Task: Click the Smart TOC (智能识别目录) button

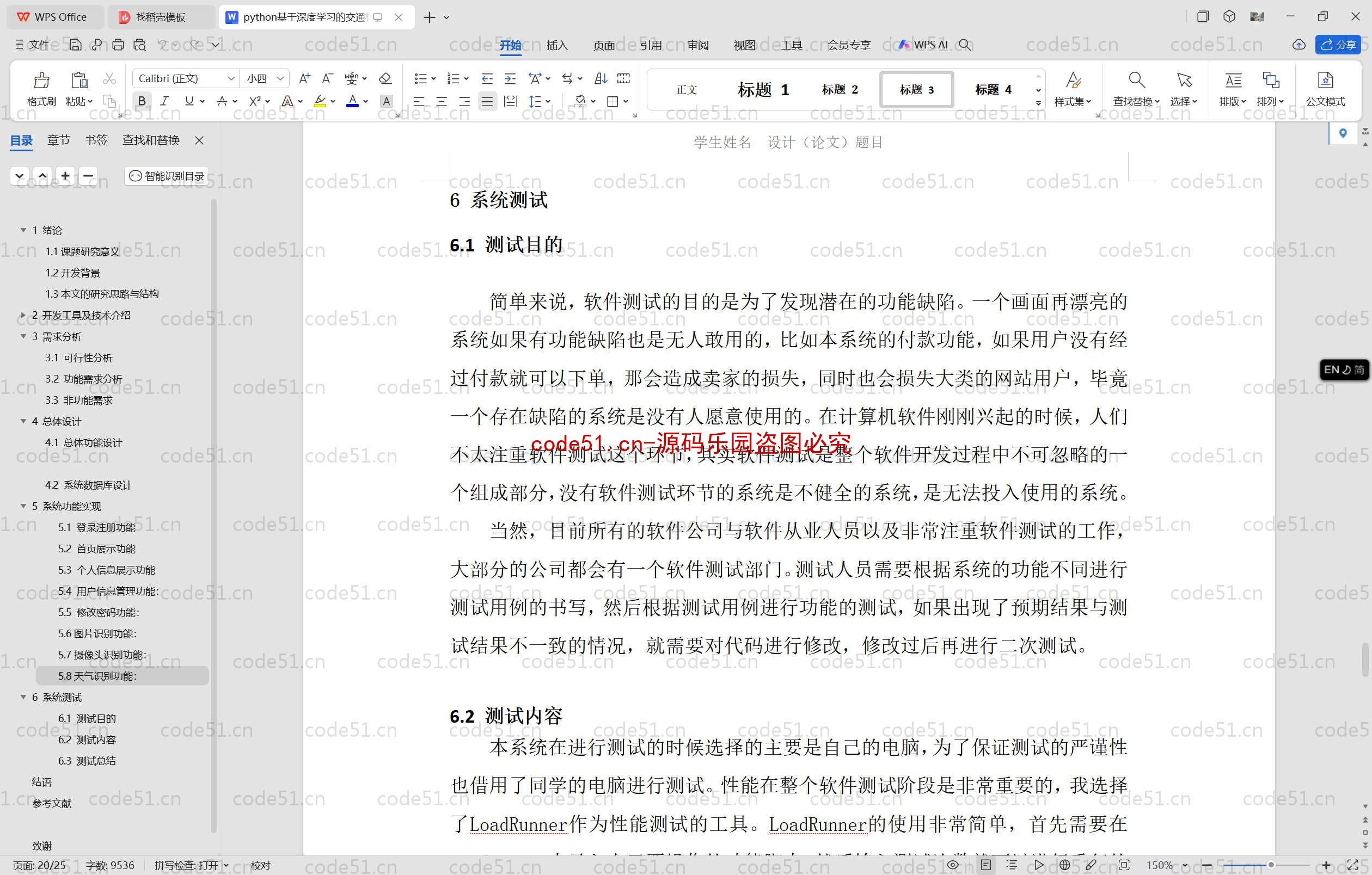Action: click(167, 176)
